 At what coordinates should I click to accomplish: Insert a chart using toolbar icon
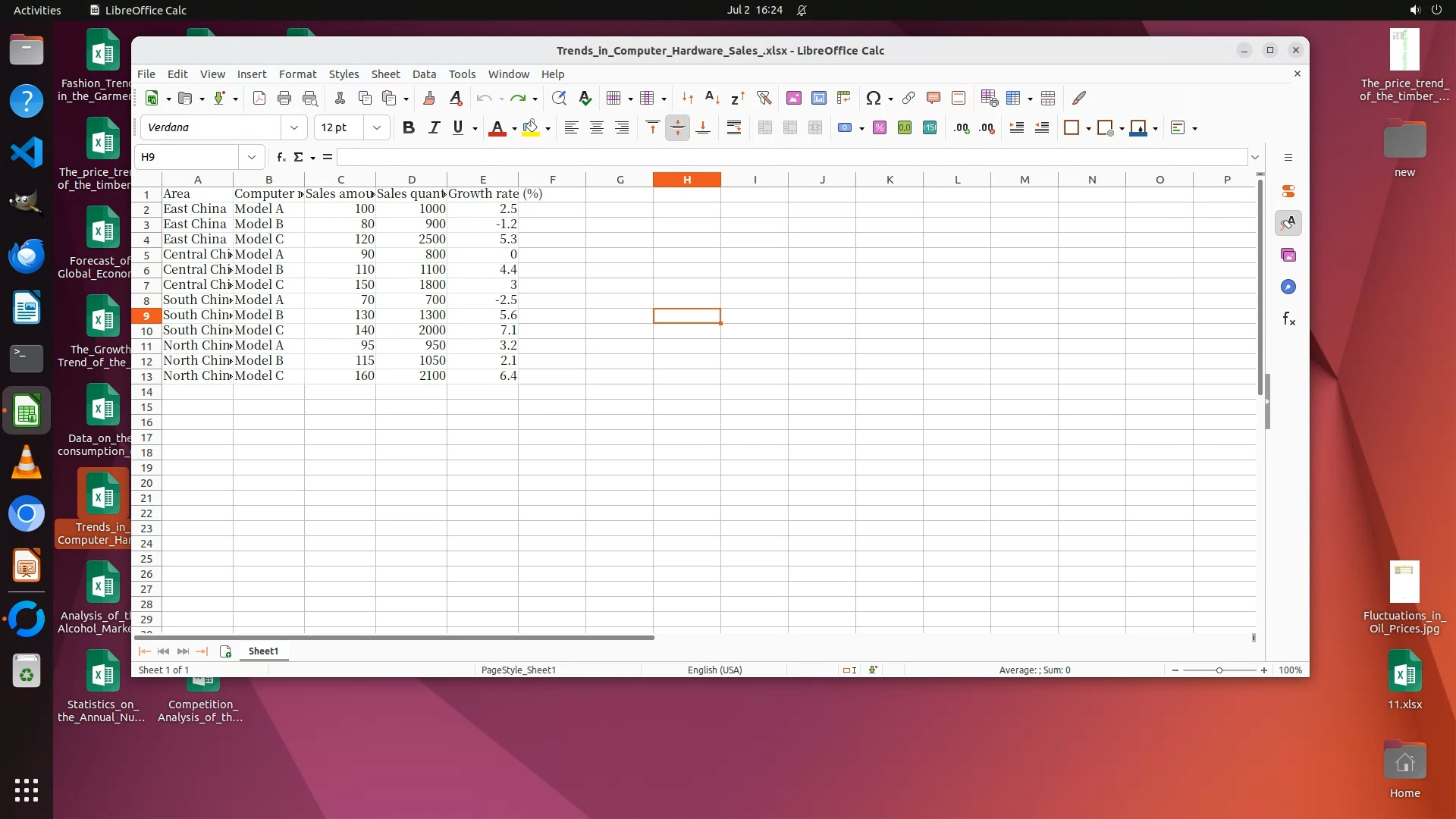(x=819, y=98)
